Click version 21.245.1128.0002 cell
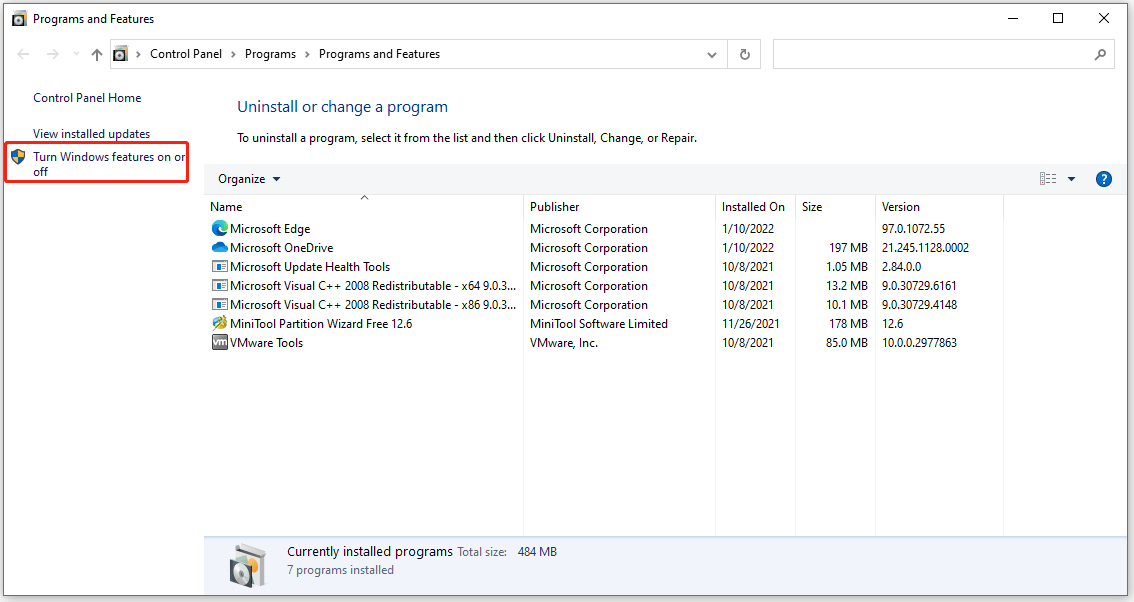 925,247
